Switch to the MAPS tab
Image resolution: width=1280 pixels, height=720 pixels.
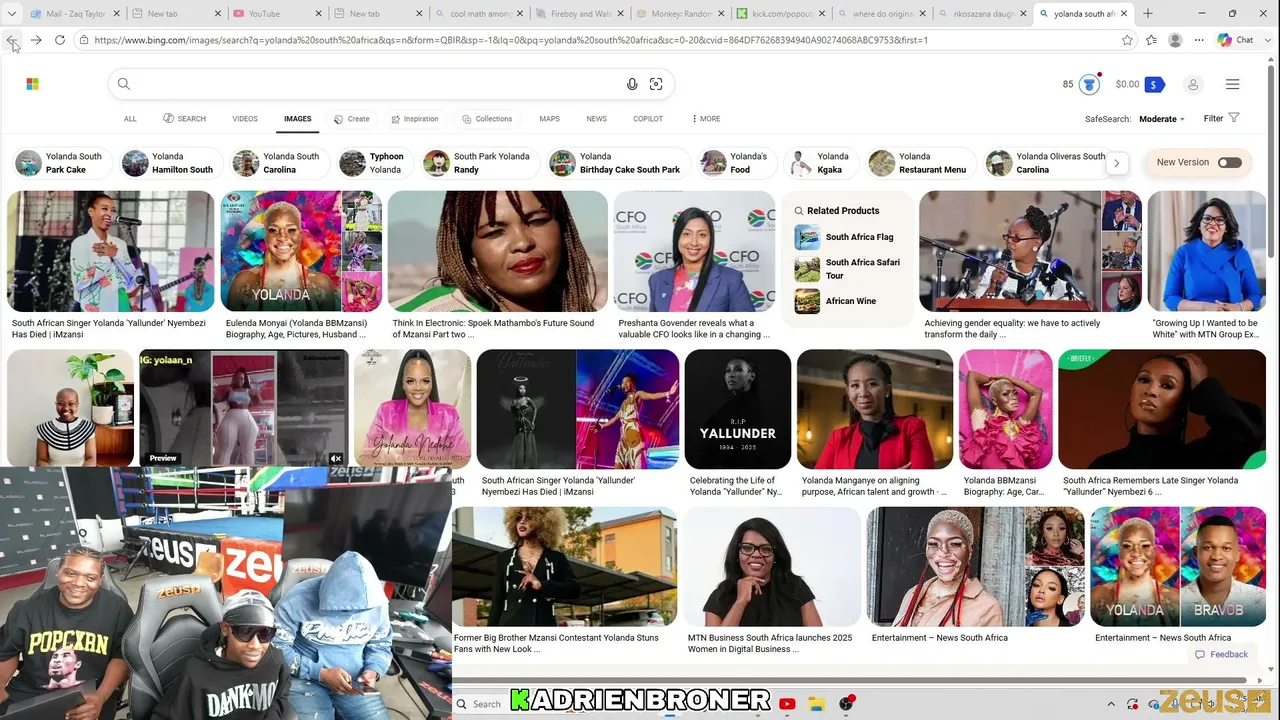tap(549, 119)
